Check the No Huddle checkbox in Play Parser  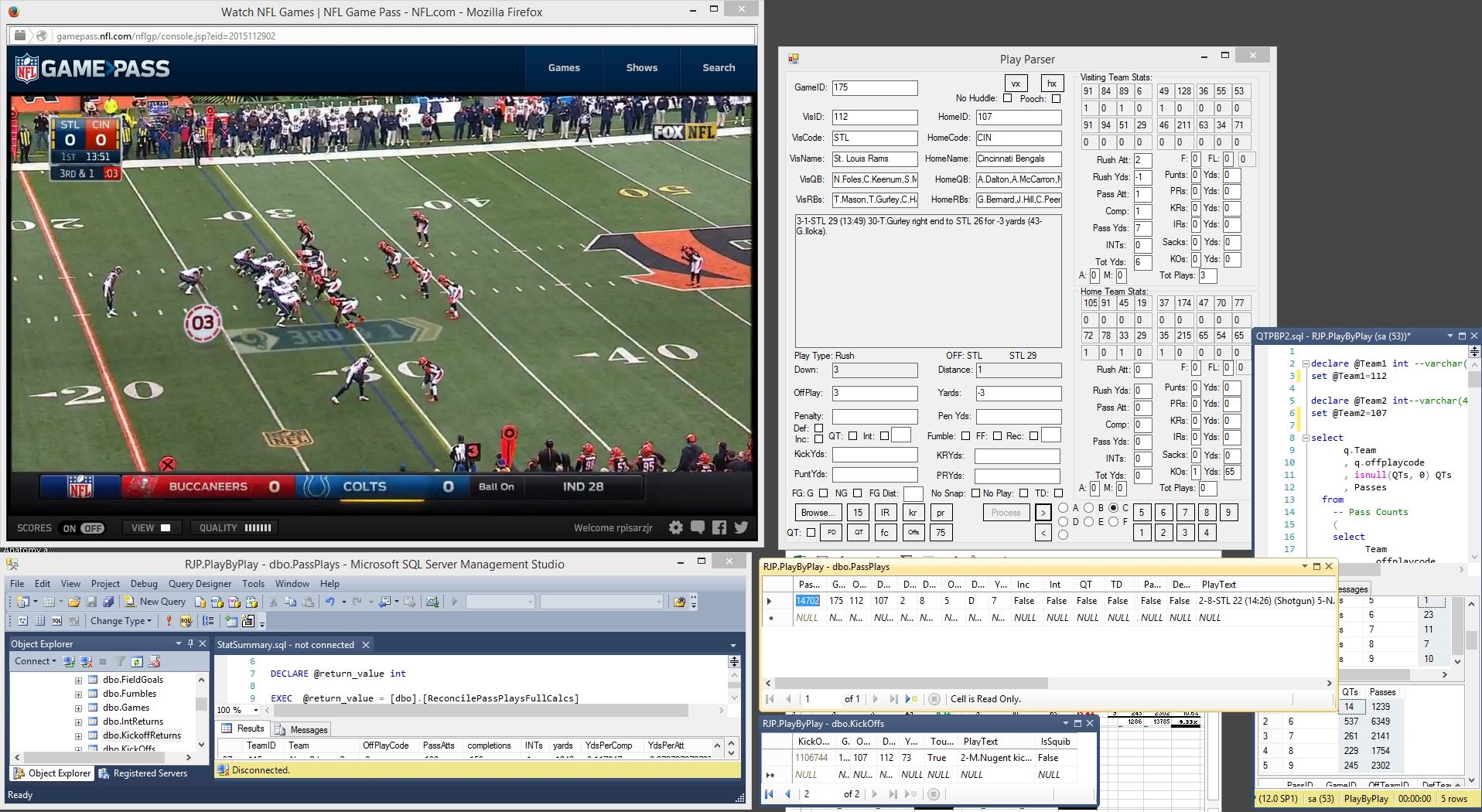(1007, 98)
